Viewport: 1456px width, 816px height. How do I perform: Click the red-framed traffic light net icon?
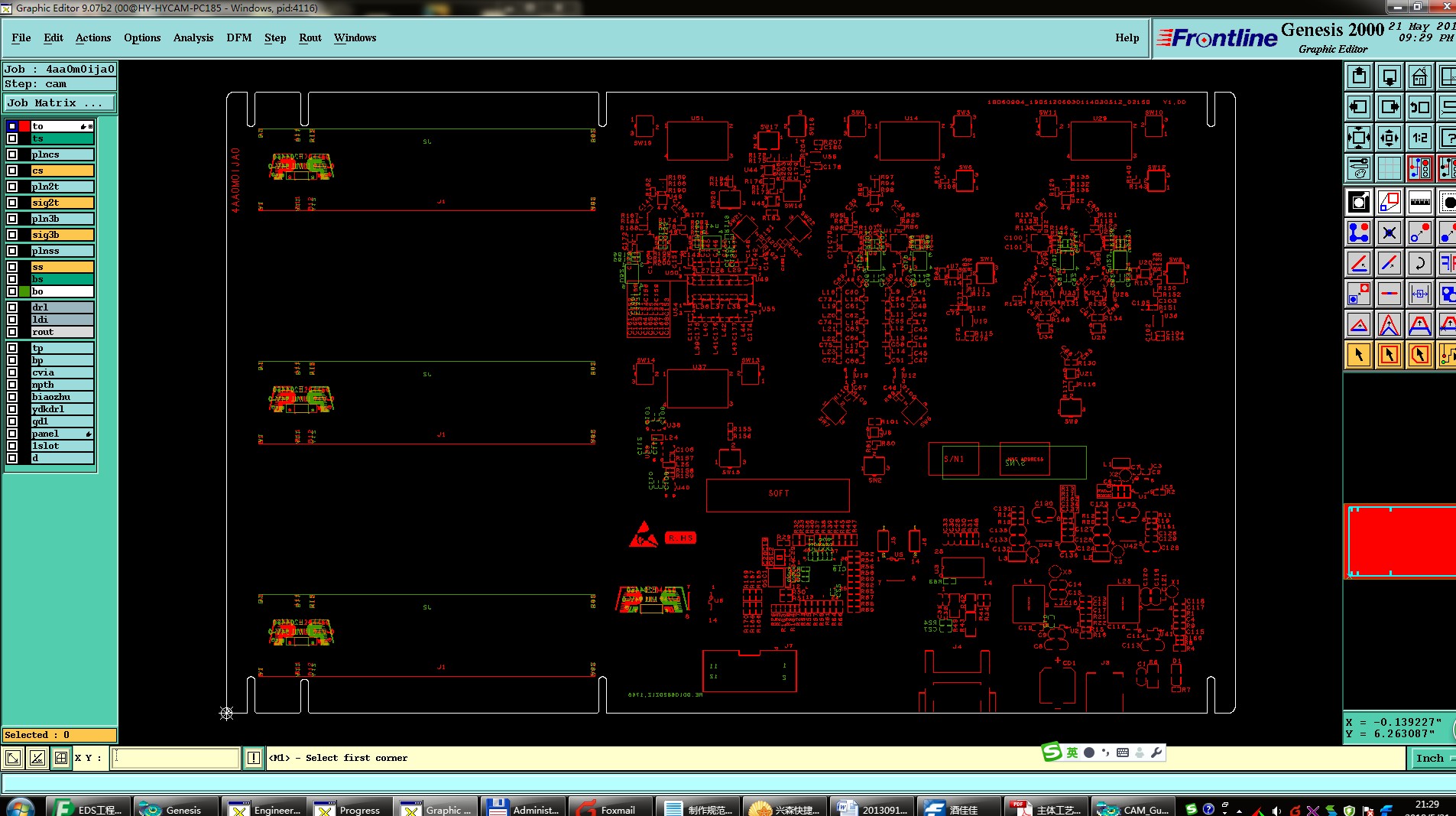1419,168
